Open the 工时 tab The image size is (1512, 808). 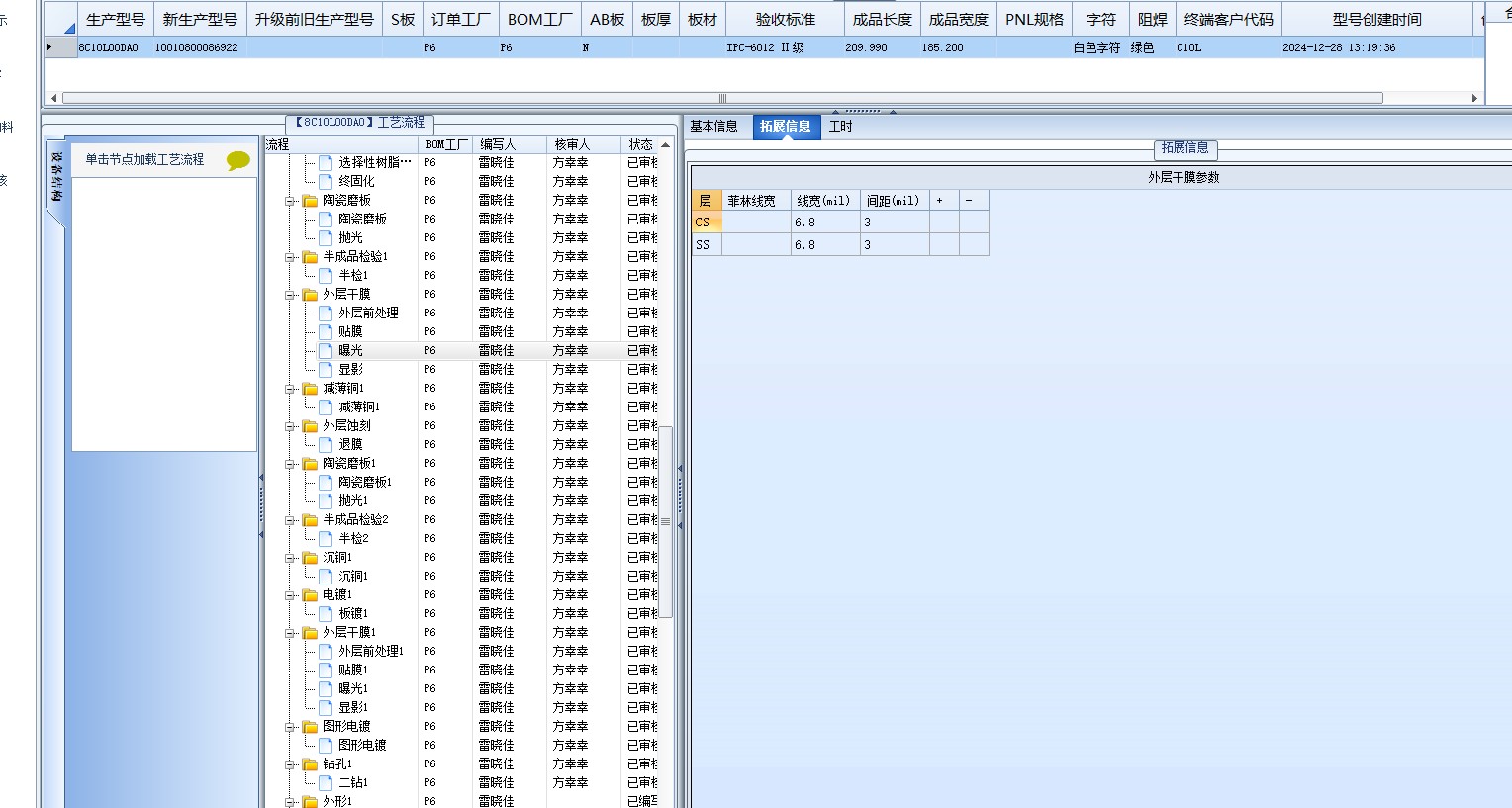coord(841,126)
